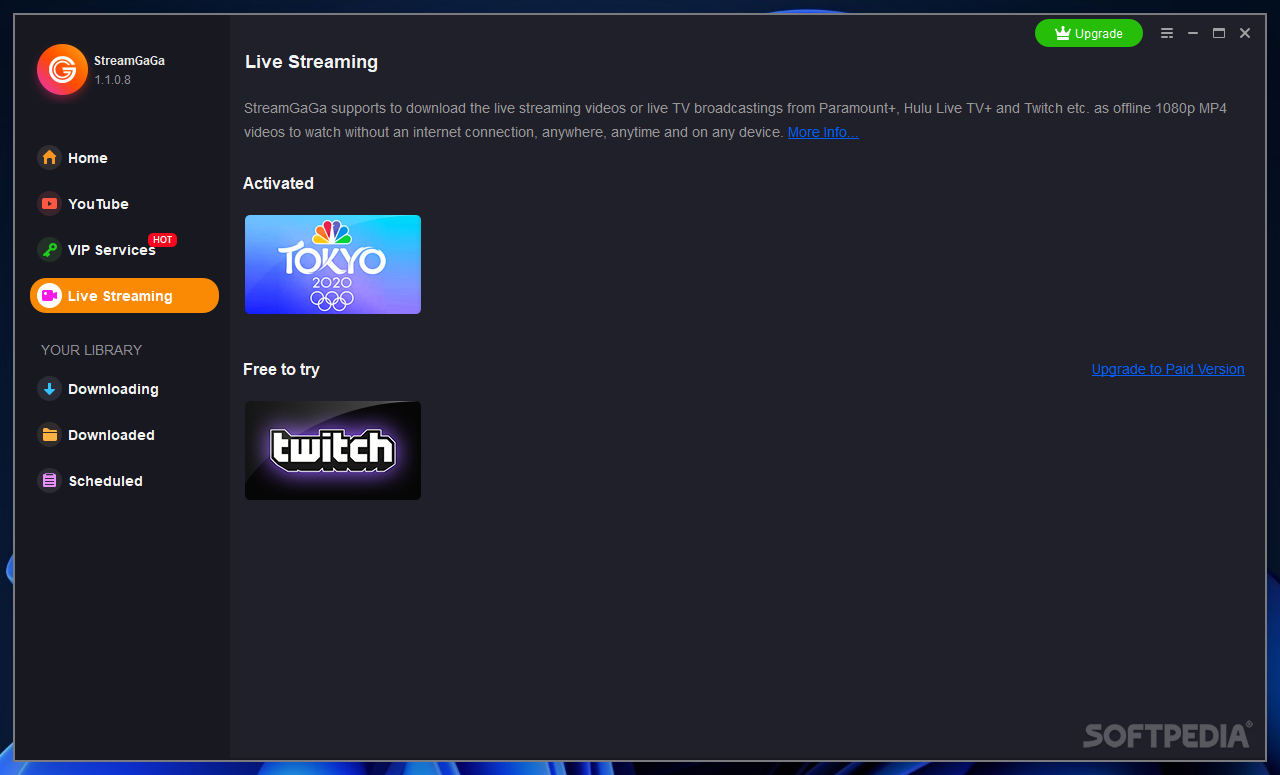Open the More Info link
Image resolution: width=1280 pixels, height=775 pixels.
tap(823, 132)
